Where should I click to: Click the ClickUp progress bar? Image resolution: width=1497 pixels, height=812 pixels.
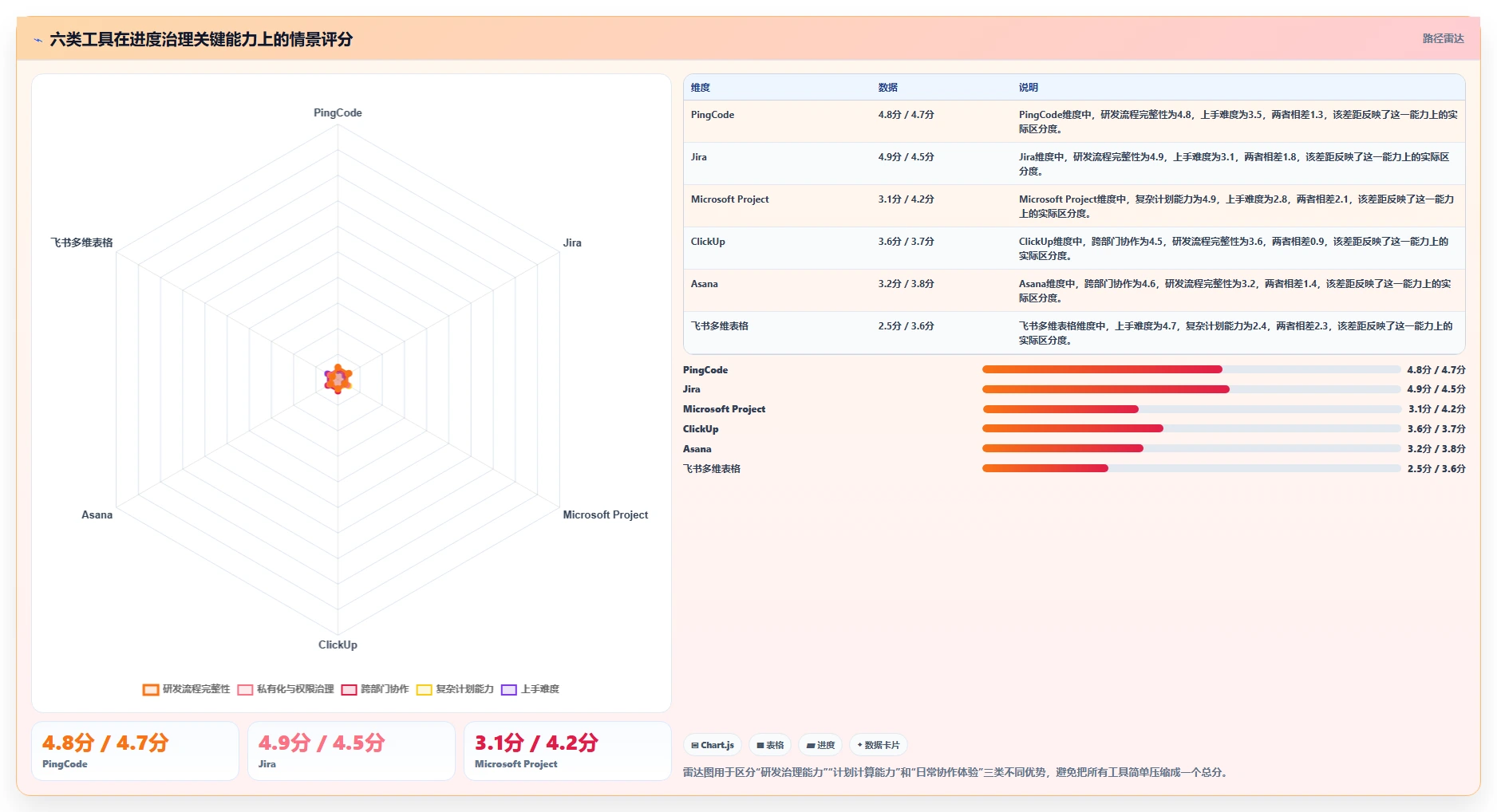(x=1191, y=428)
